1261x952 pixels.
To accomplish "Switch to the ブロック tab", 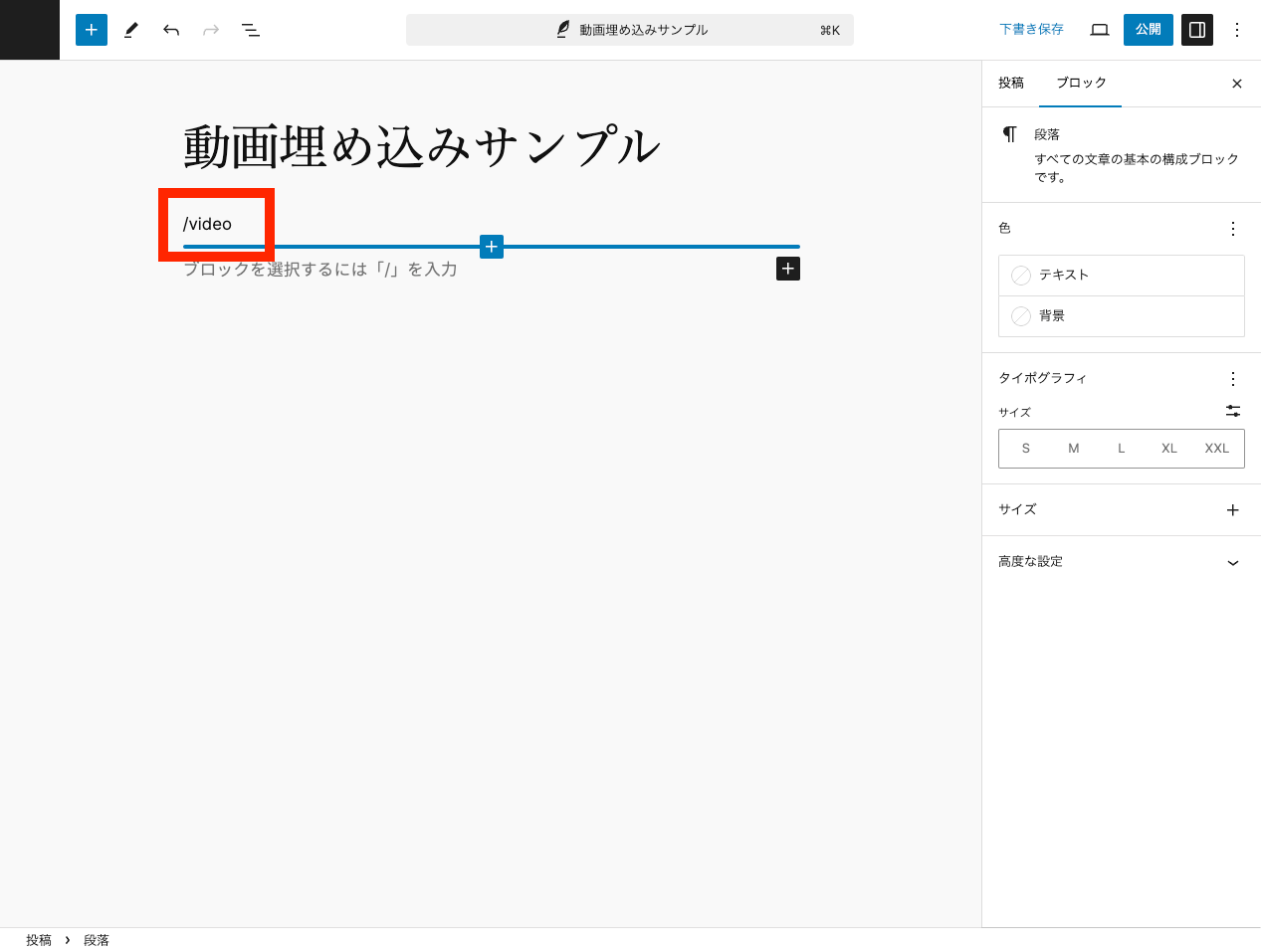I will pos(1081,84).
